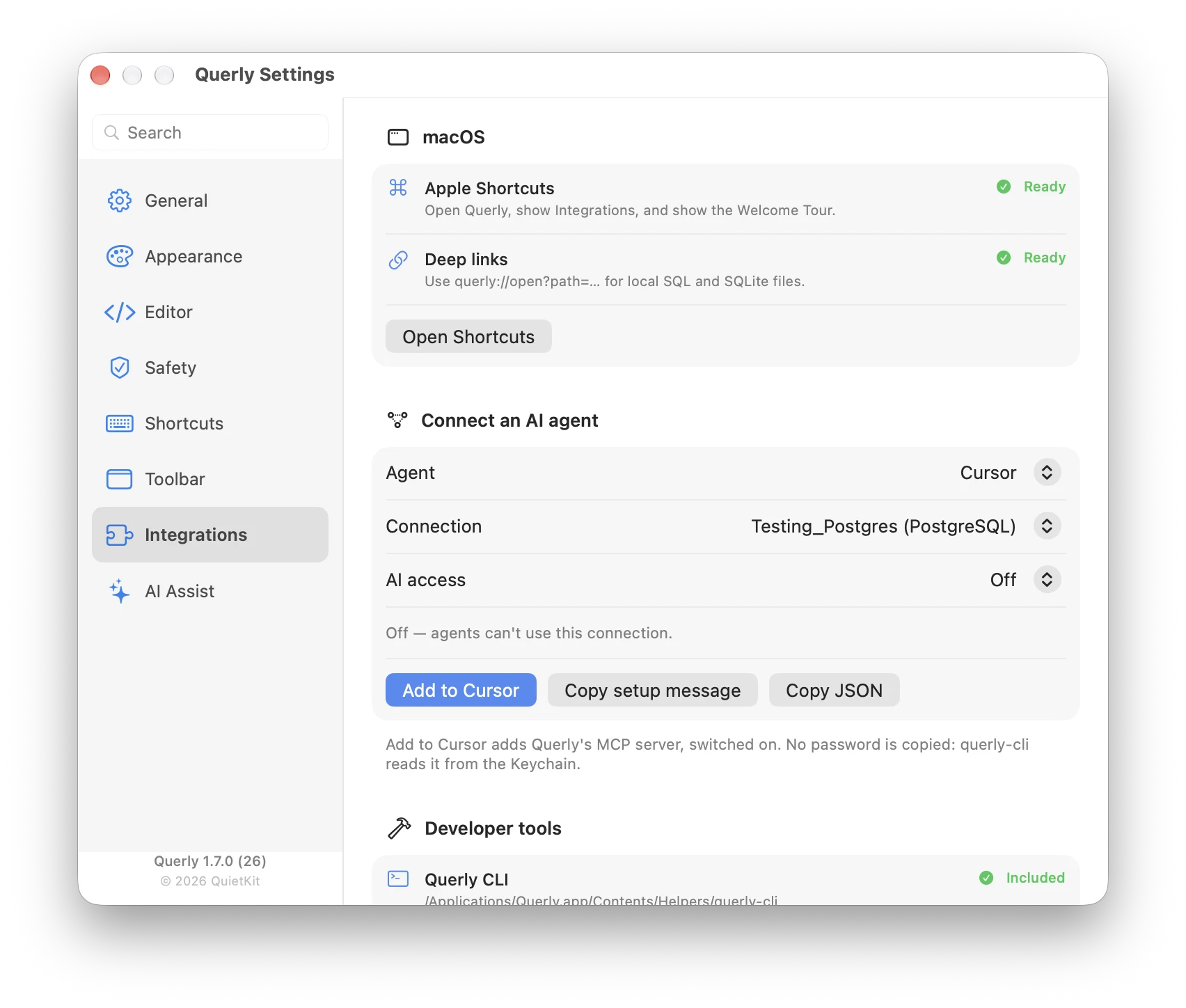Click the green check next to Apple Shortcuts
The height and width of the screenshot is (1008, 1186).
1004,187
